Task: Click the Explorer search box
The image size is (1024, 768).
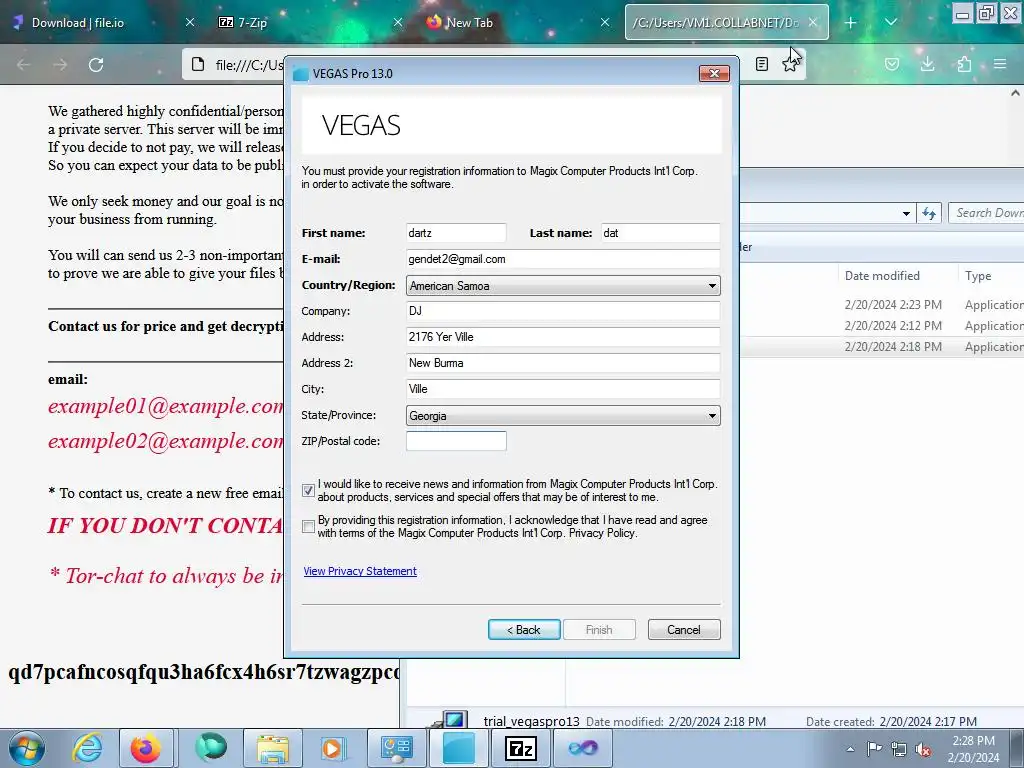Action: (986, 213)
